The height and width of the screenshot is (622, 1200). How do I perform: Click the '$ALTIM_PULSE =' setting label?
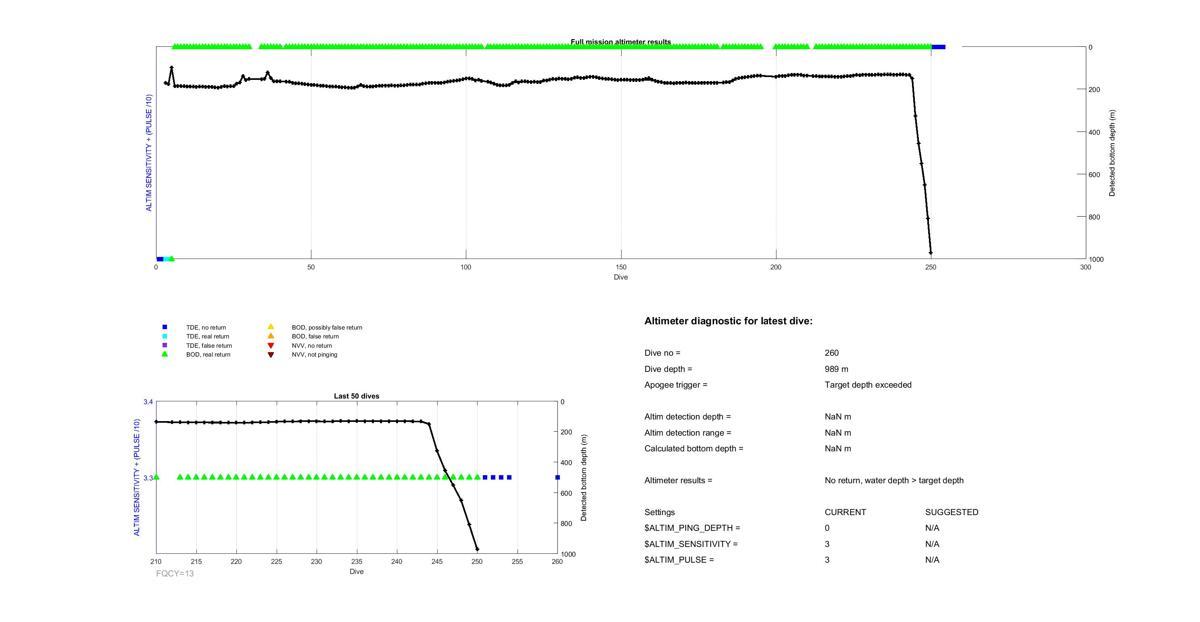[680, 560]
